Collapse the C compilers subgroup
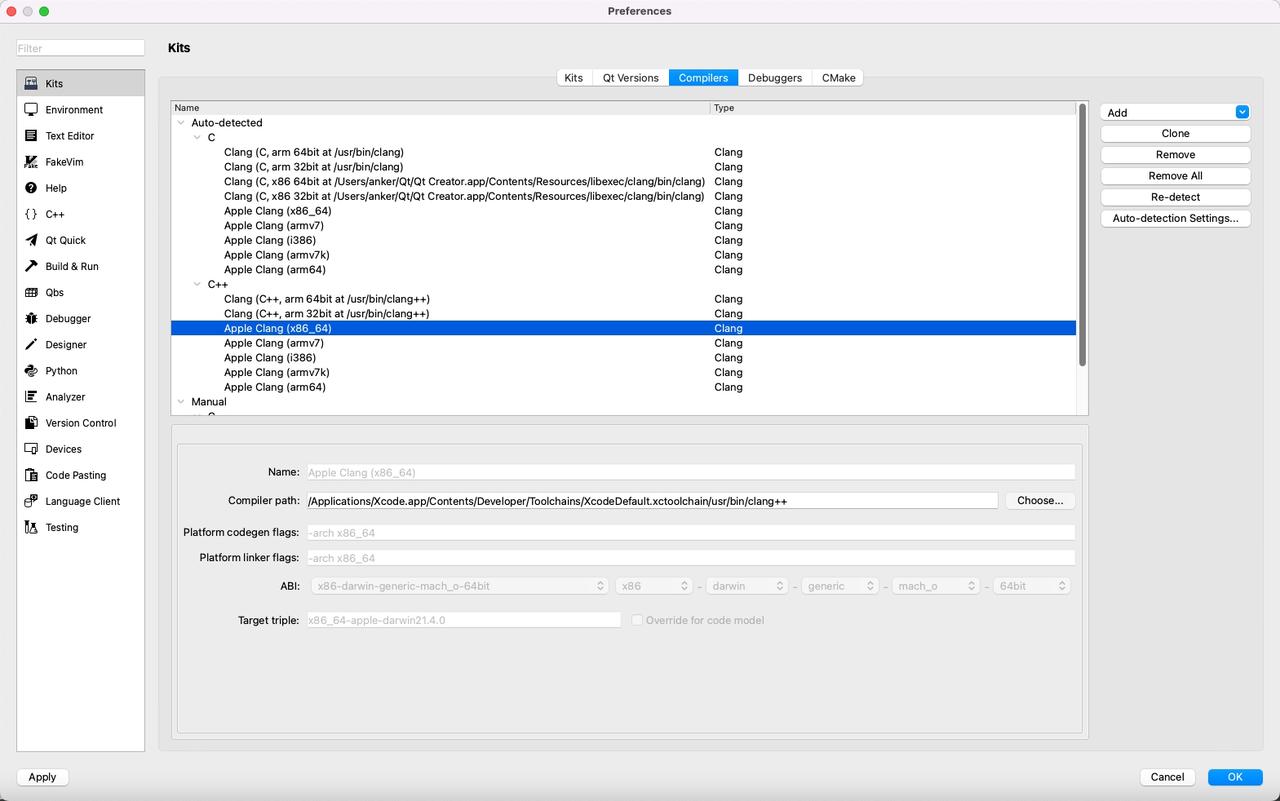Screen dimensions: 1280x801 (197, 138)
